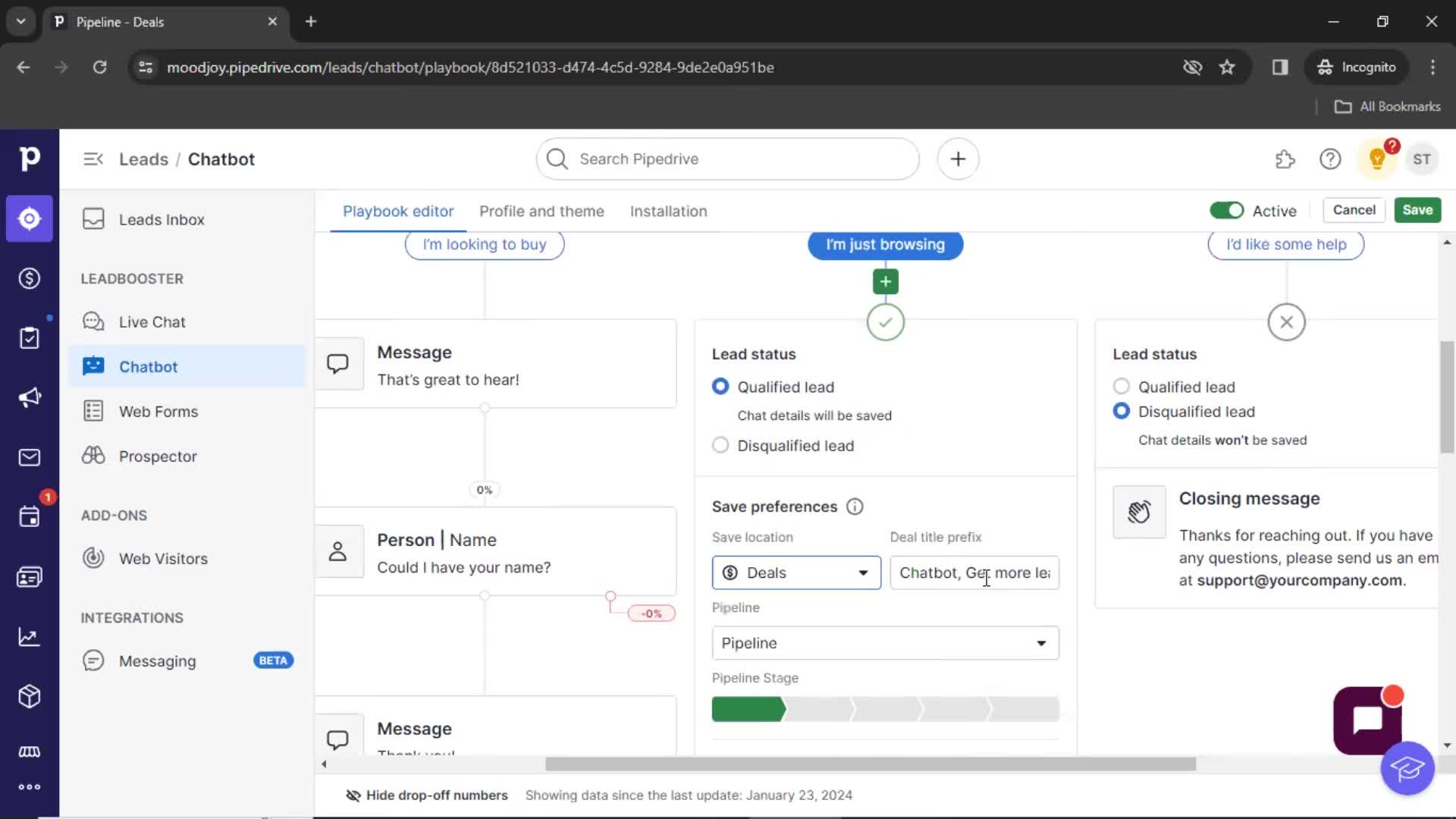Switch to the Profile and theme tab
The image size is (1456, 819).
pyautogui.click(x=541, y=211)
